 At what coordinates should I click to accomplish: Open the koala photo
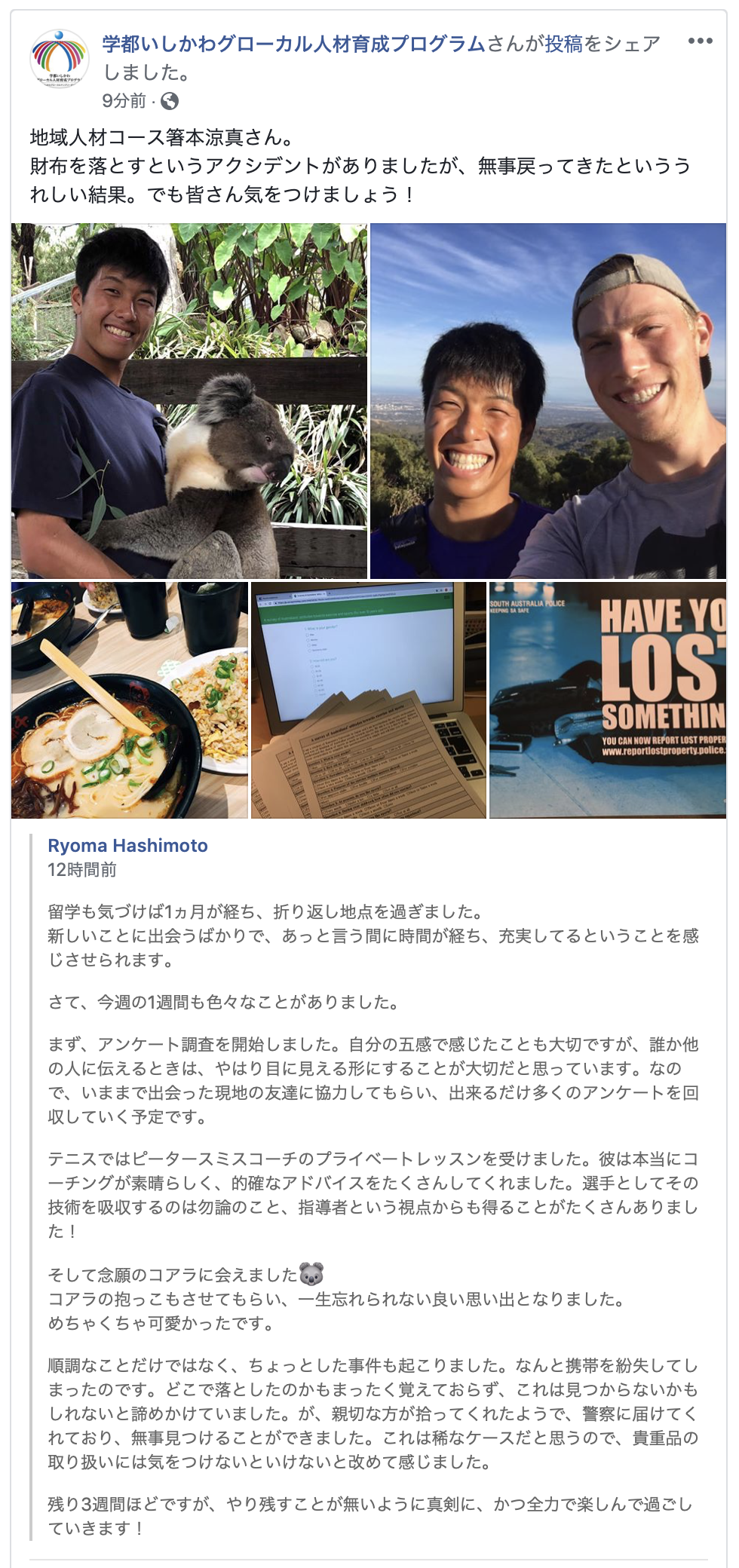pyautogui.click(x=189, y=401)
